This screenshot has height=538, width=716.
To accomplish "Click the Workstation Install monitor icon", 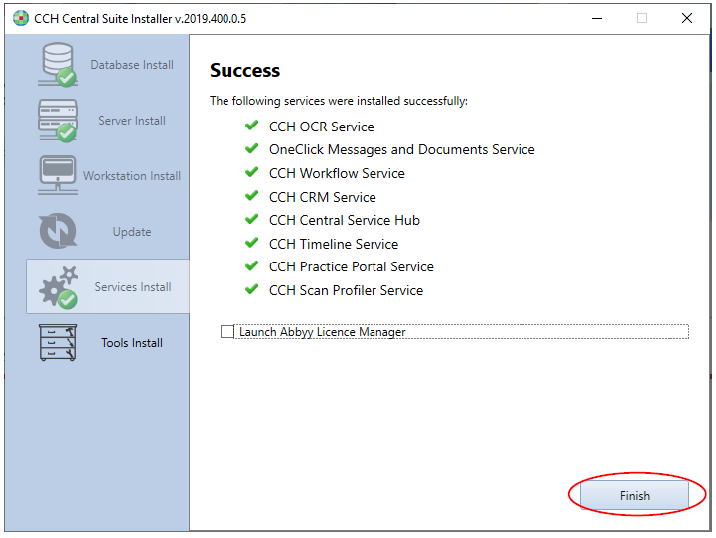I will click(x=58, y=175).
